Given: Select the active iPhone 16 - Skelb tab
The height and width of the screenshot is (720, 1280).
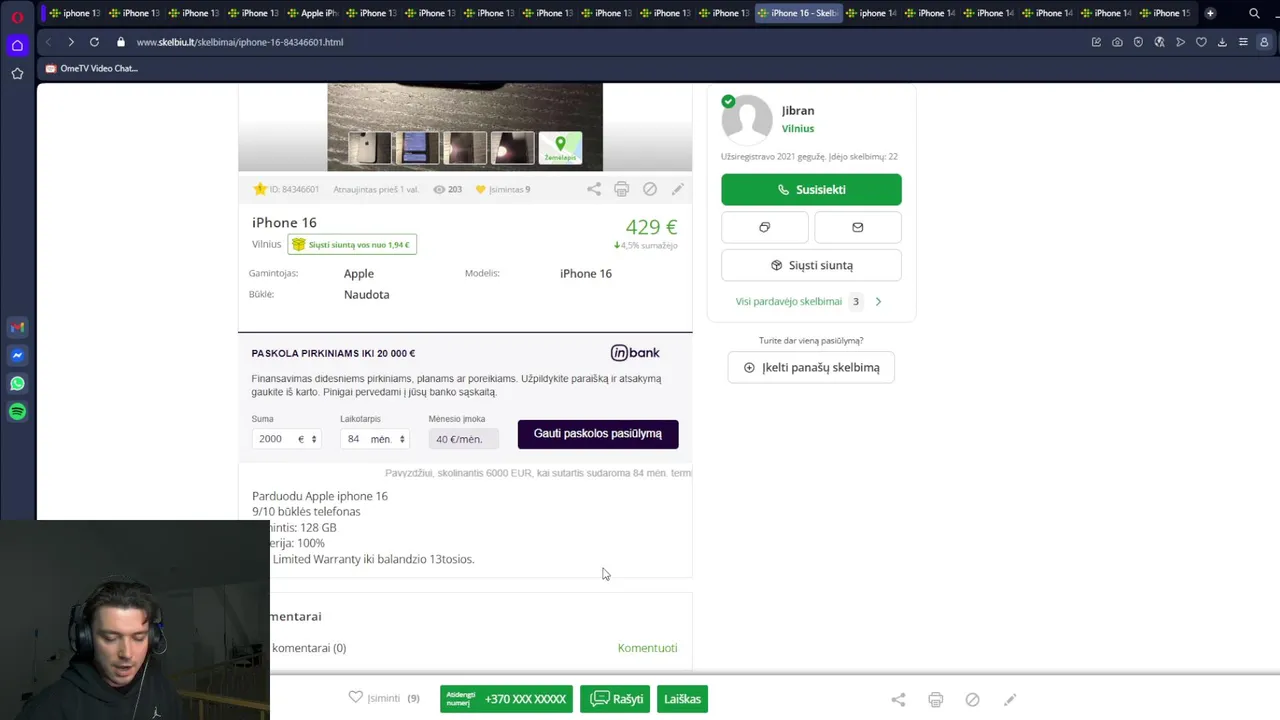Looking at the screenshot, I should click(798, 13).
